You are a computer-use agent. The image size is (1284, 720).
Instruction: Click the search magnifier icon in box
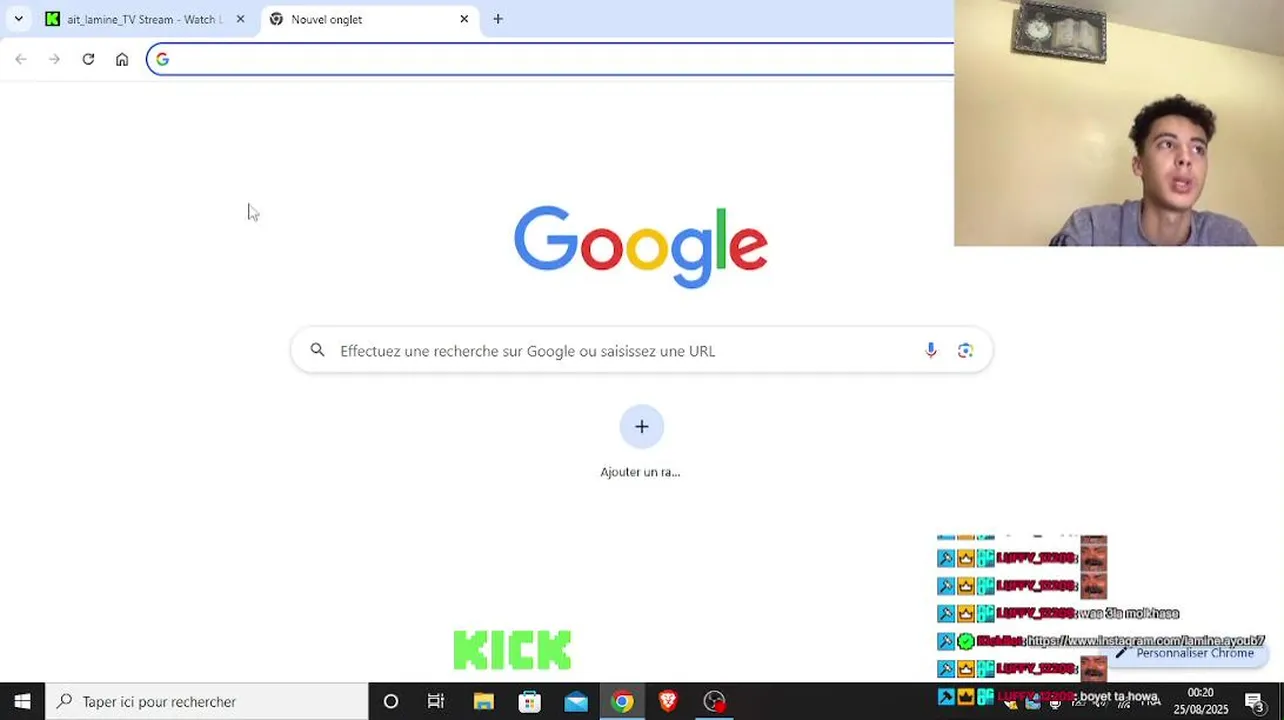point(317,350)
